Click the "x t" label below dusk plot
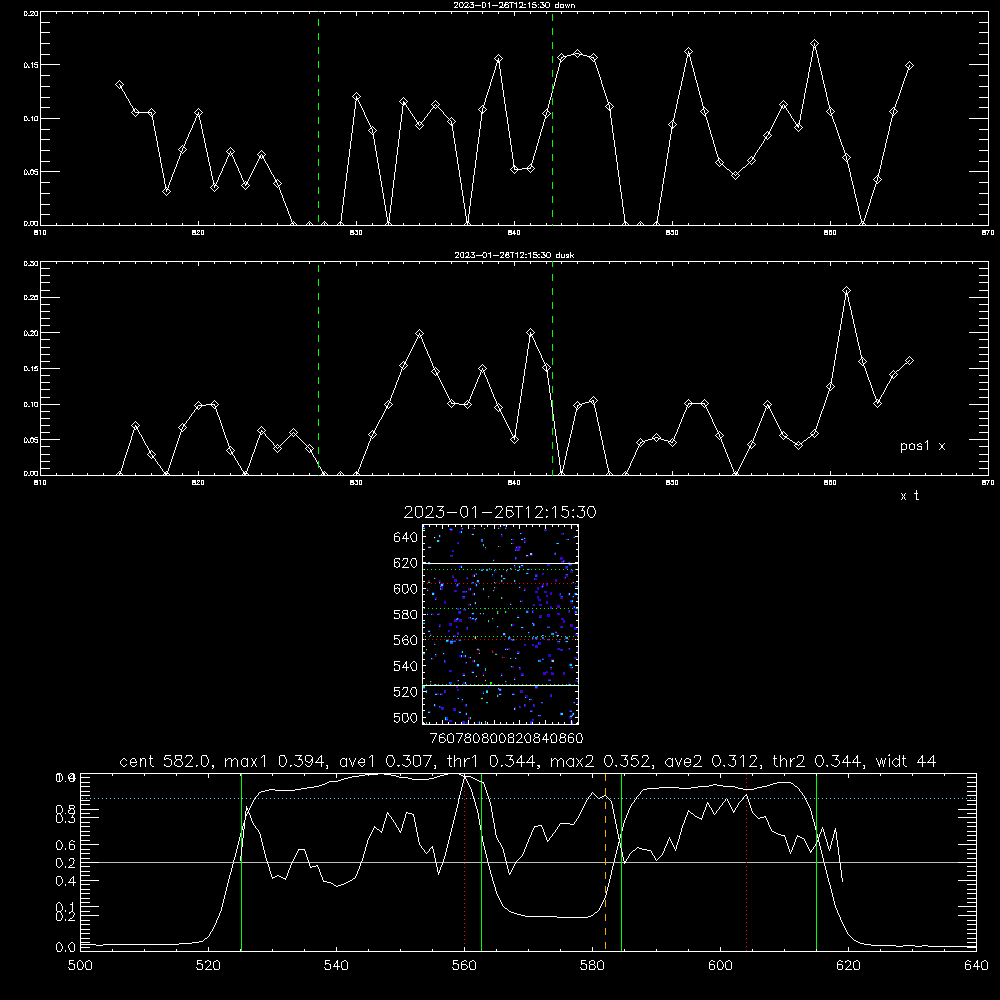1000x1000 pixels. pos(909,496)
